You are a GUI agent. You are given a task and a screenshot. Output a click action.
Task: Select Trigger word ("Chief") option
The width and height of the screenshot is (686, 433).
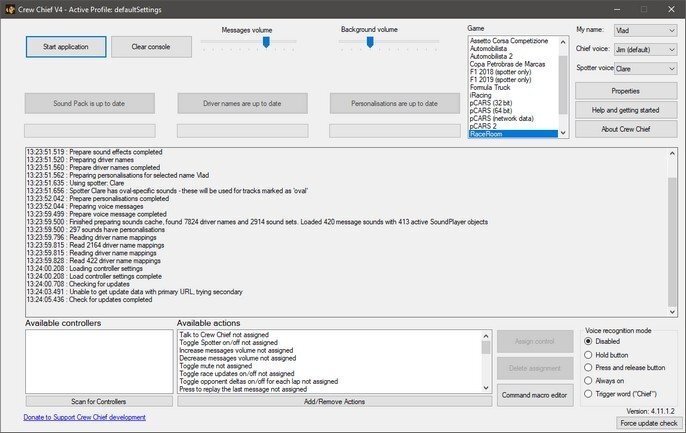[x=589, y=394]
